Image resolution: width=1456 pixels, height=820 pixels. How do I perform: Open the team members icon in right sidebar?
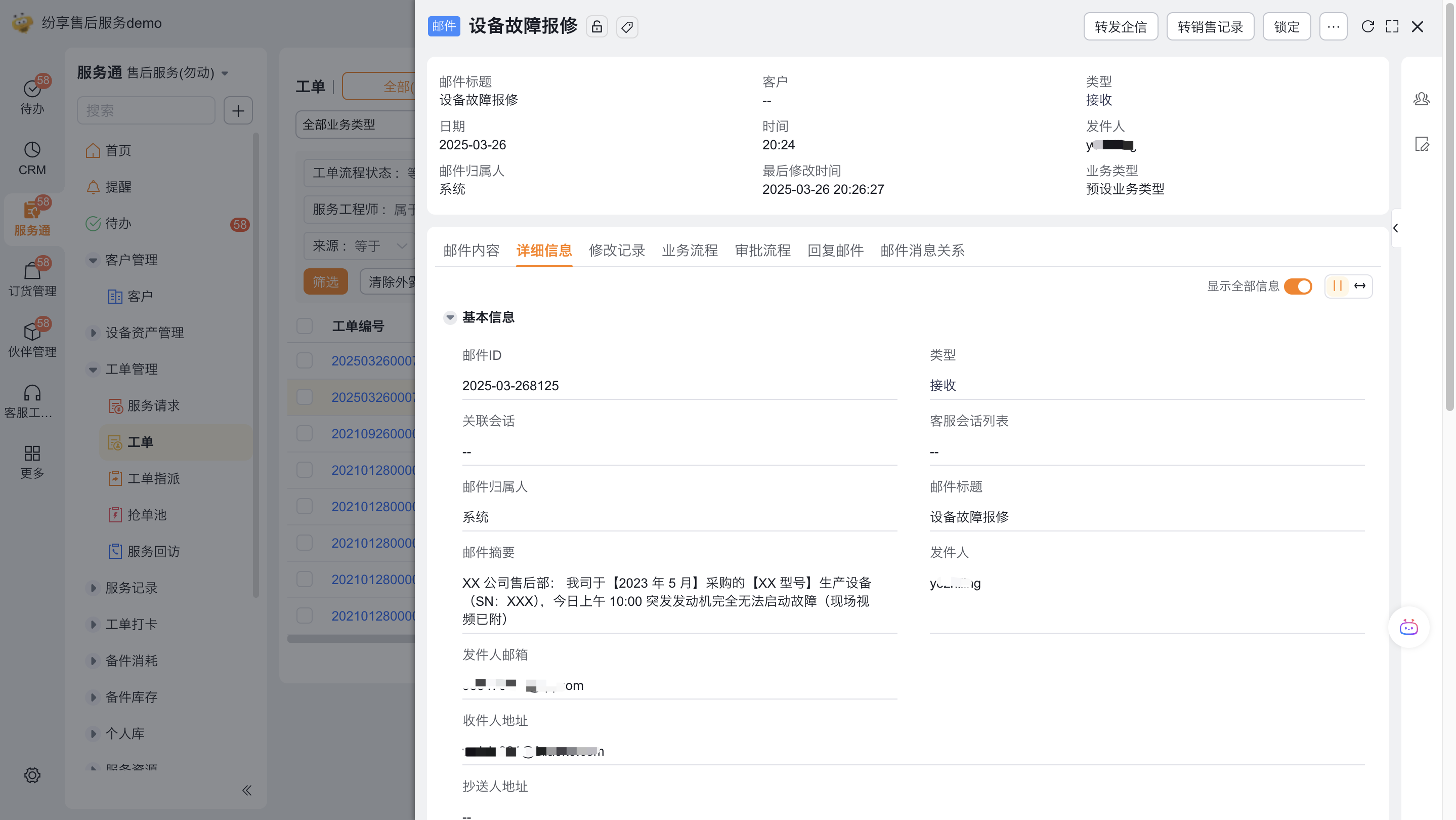1421,99
